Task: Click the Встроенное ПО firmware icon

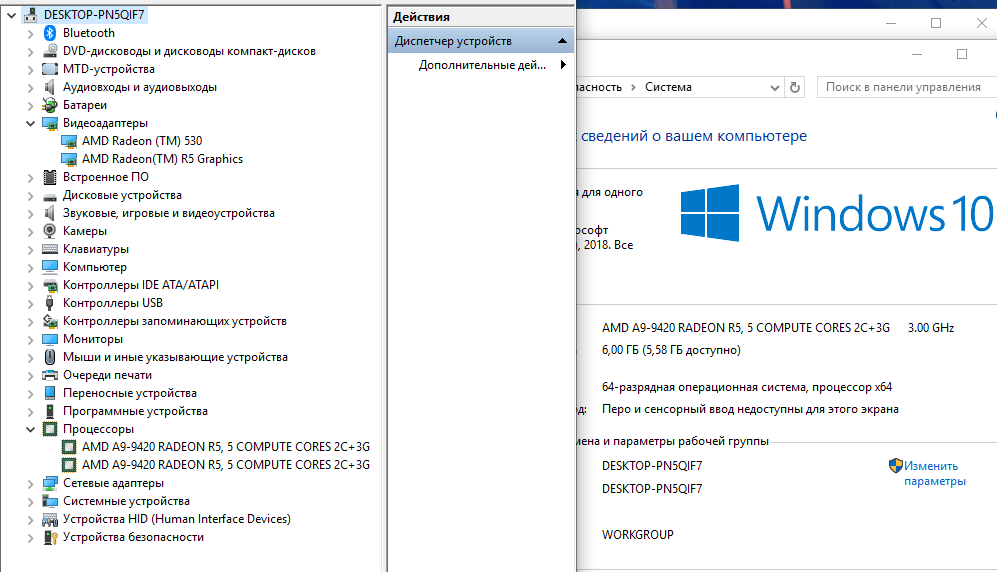Action: pyautogui.click(x=50, y=177)
